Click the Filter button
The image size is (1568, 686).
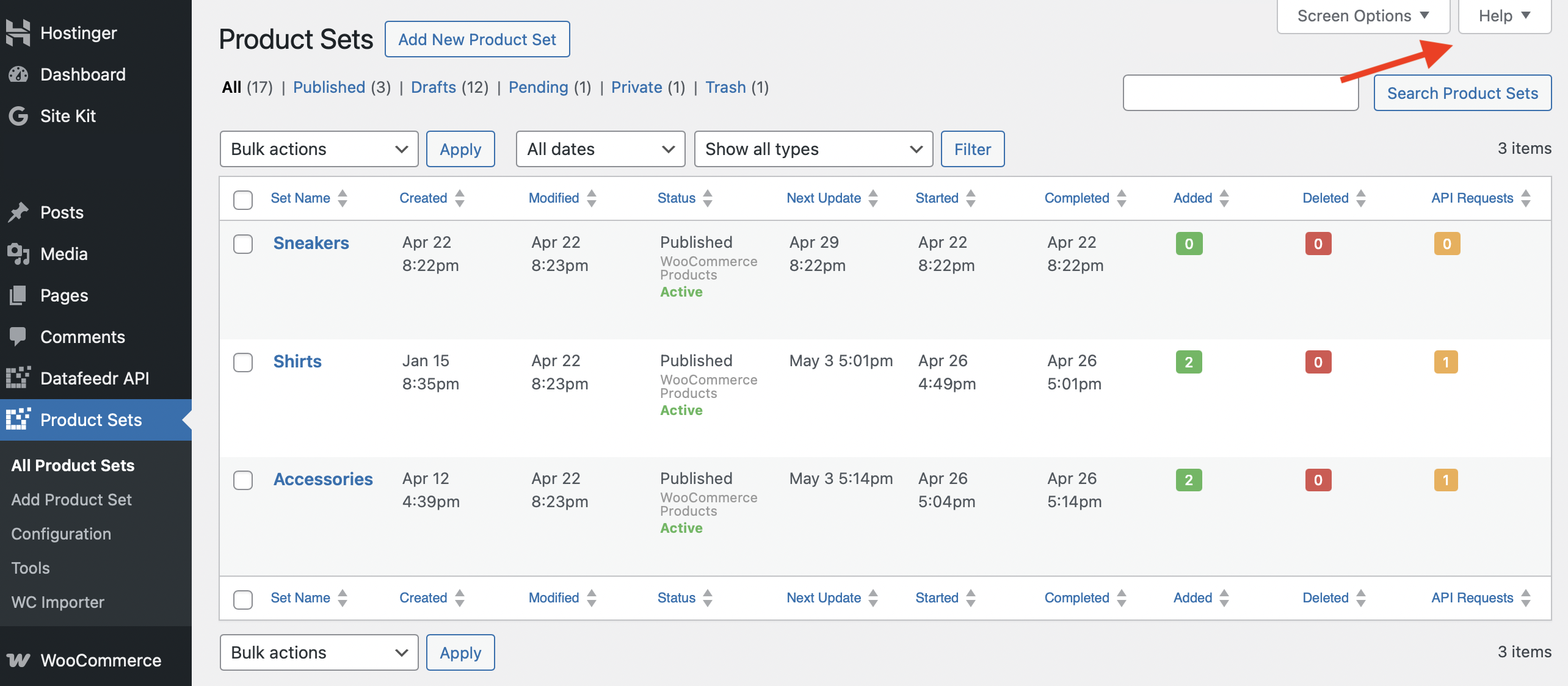coord(972,149)
